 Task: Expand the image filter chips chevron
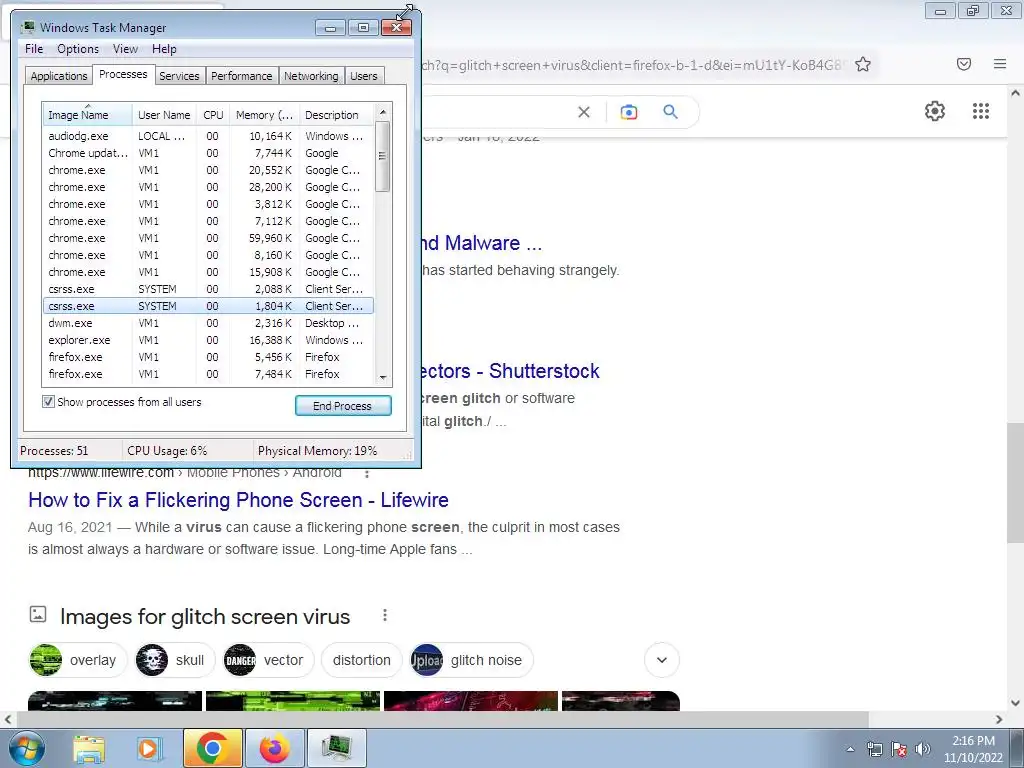coord(662,660)
